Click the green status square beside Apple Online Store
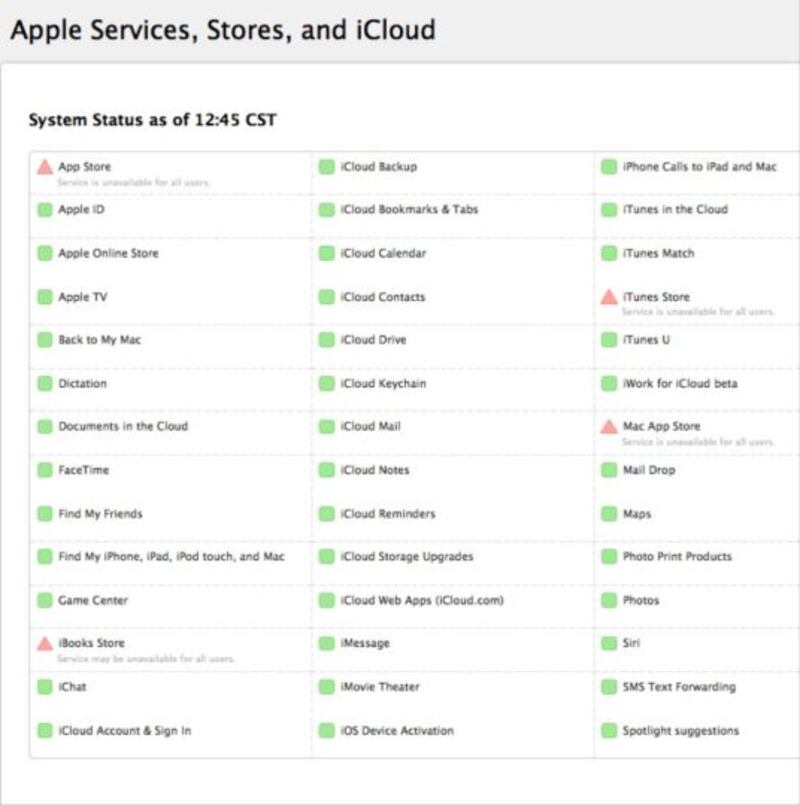 [45, 253]
